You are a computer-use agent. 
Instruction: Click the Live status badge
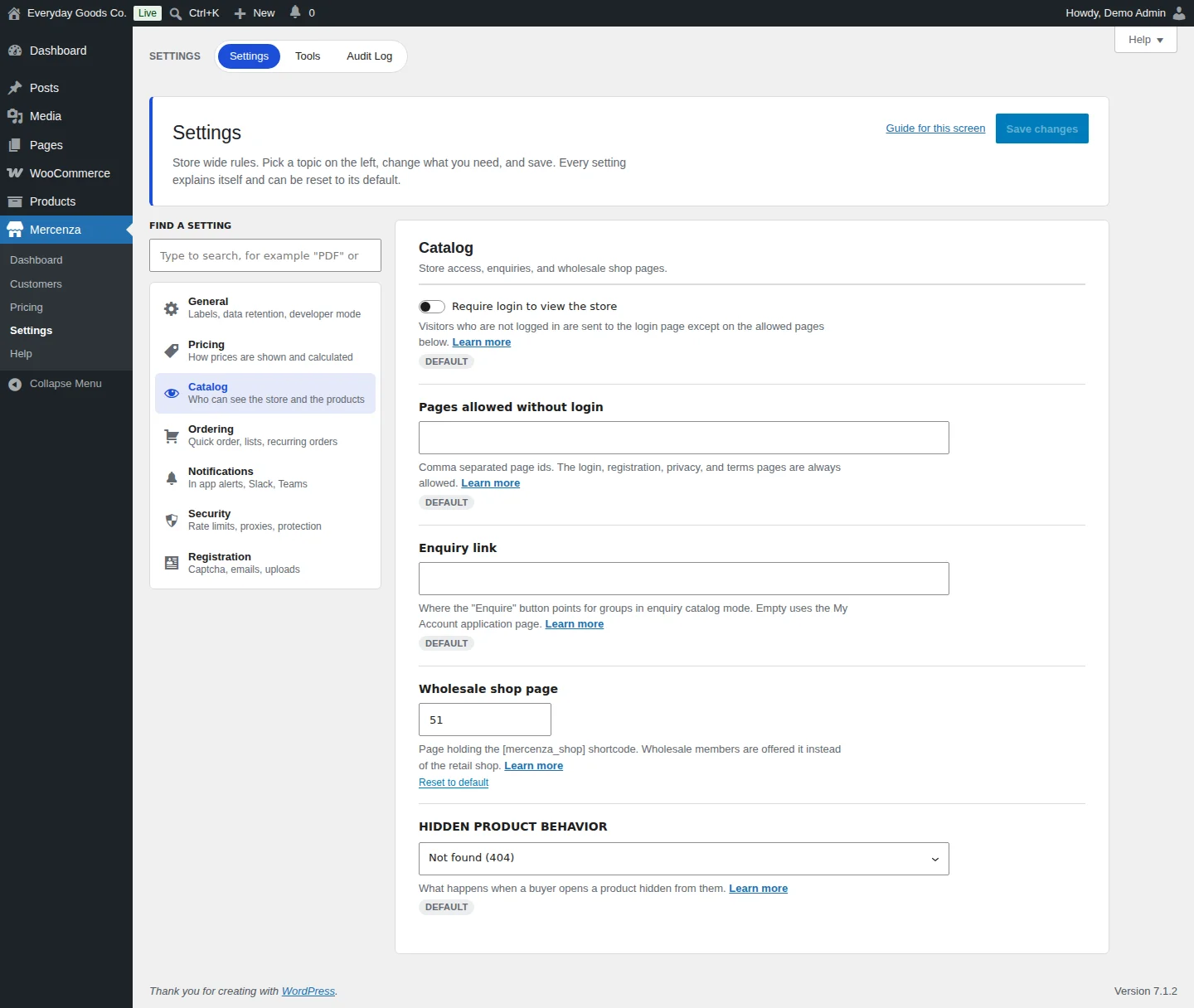(x=148, y=13)
